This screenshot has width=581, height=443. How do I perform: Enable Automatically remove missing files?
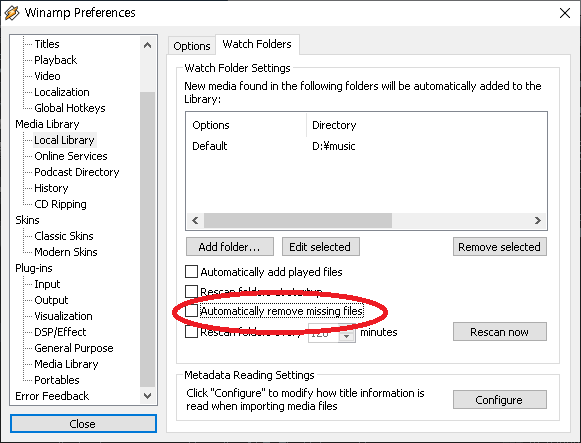point(191,311)
